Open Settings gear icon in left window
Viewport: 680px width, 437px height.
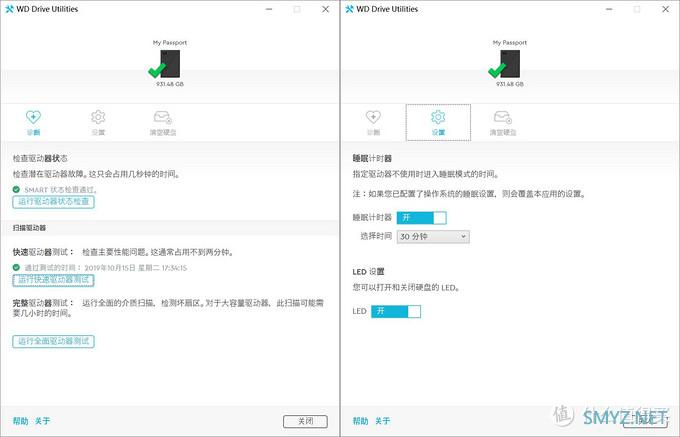click(x=98, y=117)
